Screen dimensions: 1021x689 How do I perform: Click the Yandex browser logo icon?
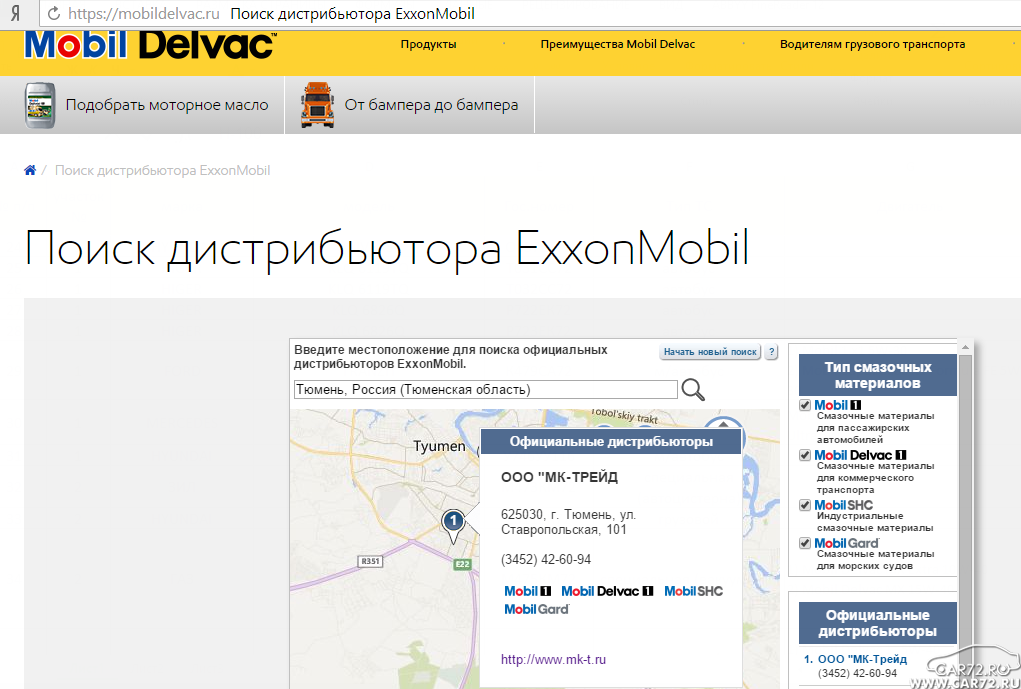click(x=15, y=13)
